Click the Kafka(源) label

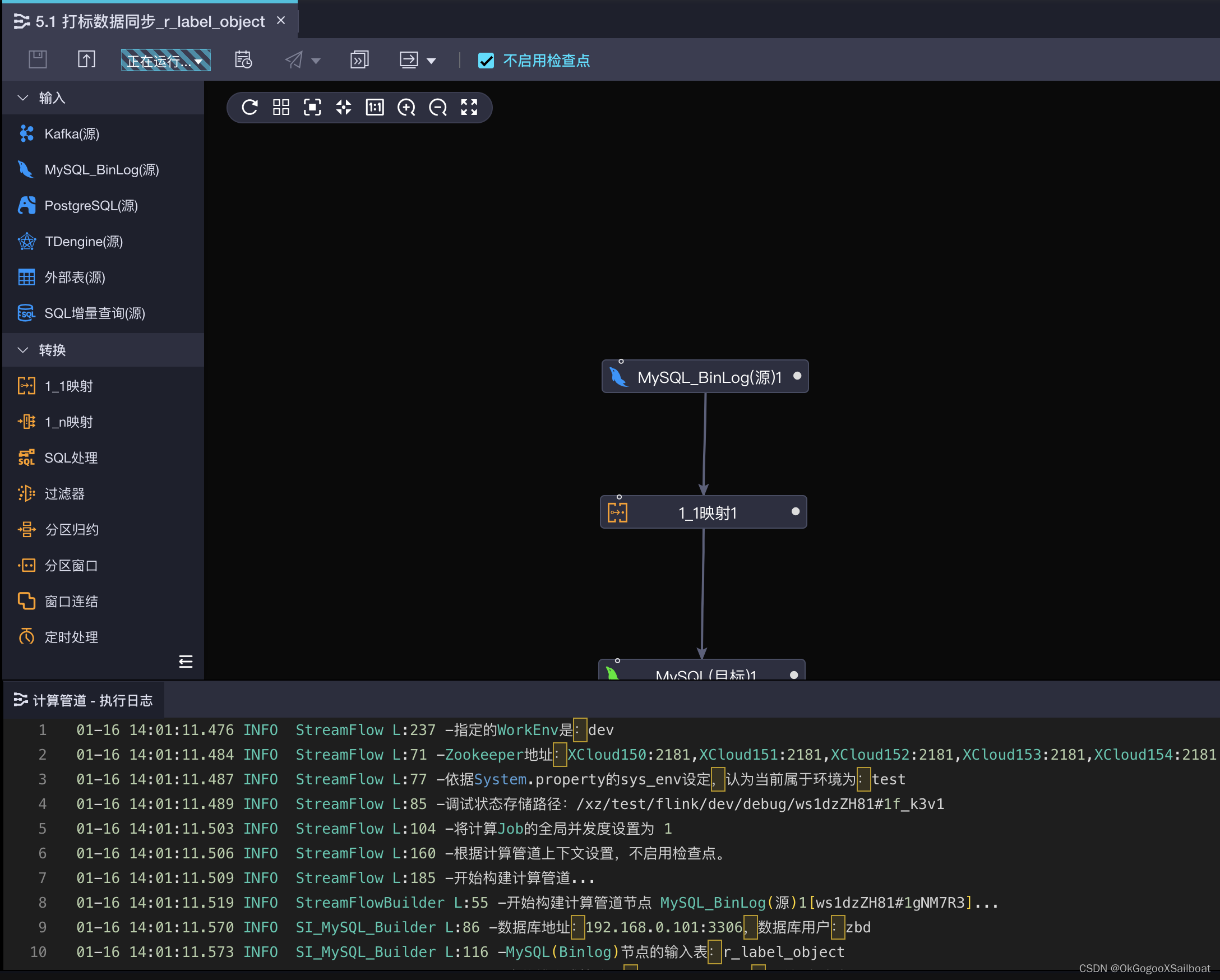tap(72, 134)
